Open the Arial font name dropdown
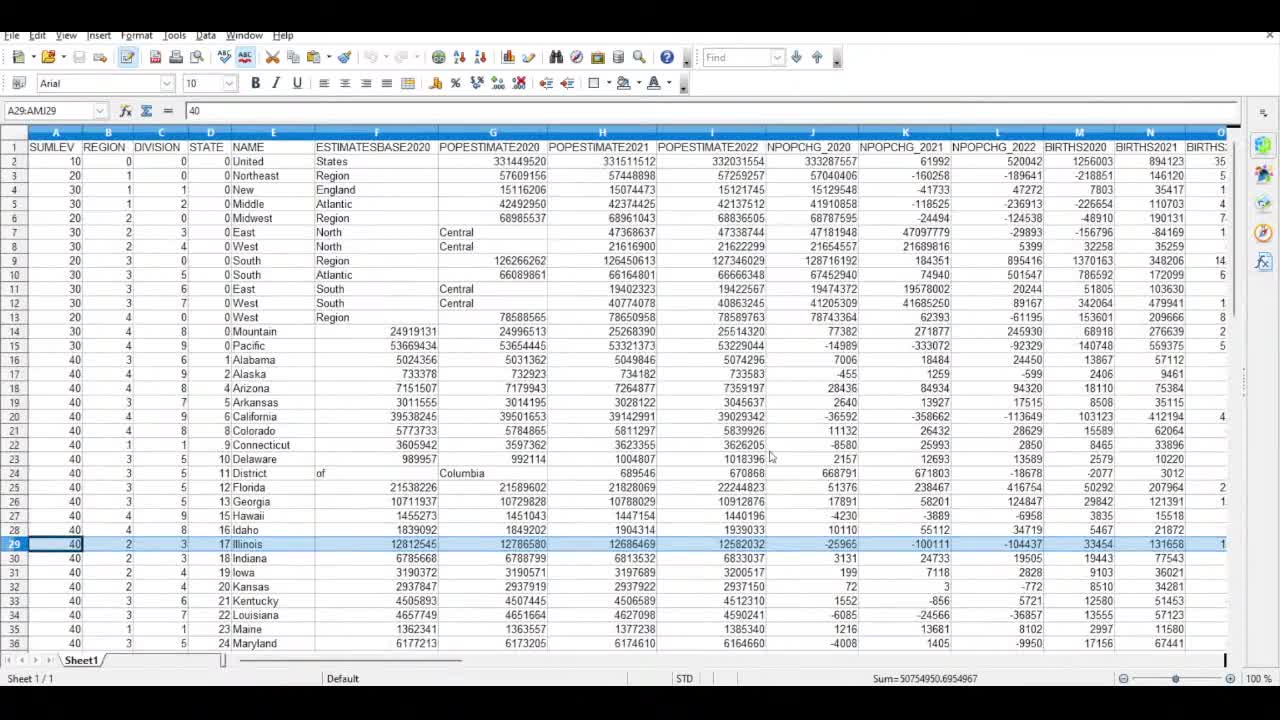 point(167,83)
